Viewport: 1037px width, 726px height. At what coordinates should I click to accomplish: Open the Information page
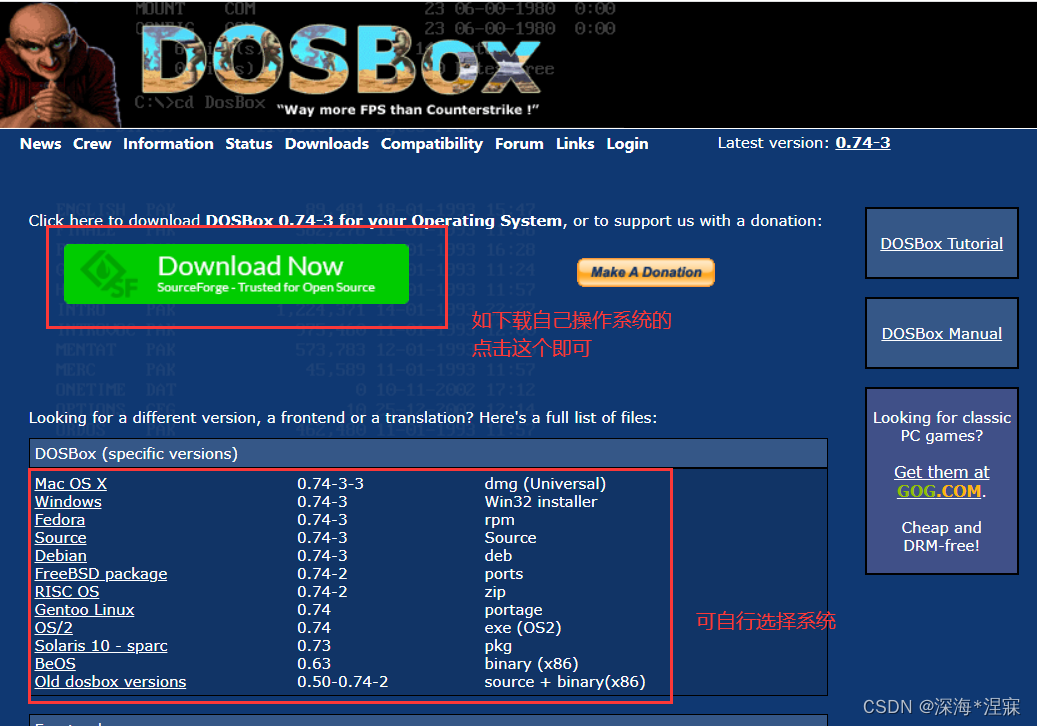168,143
